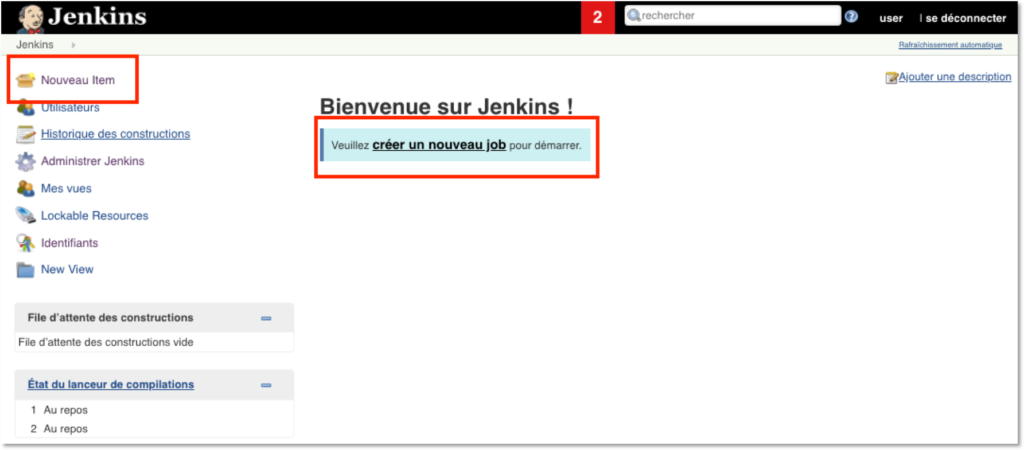This screenshot has width=1024, height=450.
Task: Click the Nouveau Item package icon
Action: pyautogui.click(x=25, y=80)
